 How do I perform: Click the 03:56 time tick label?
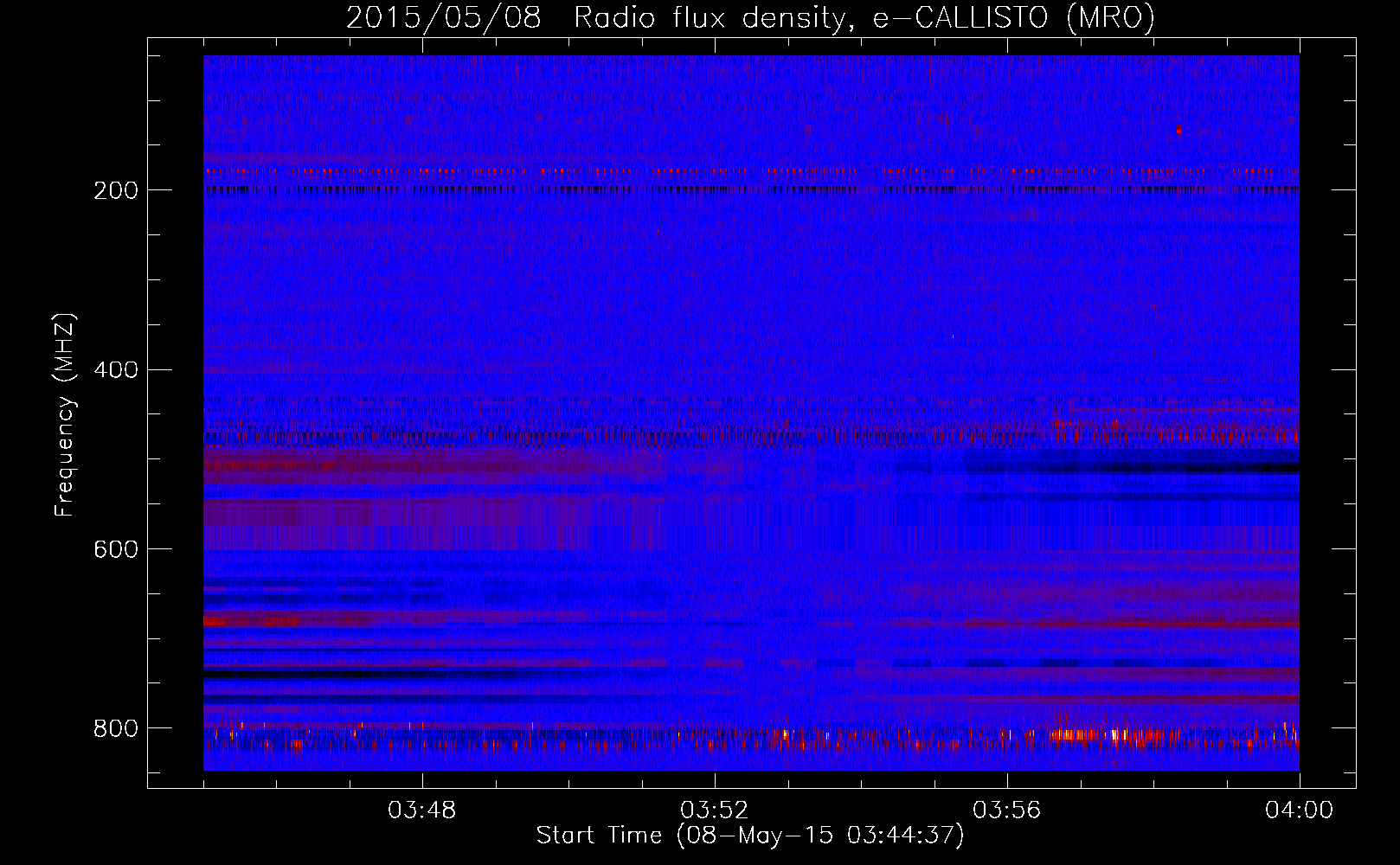coord(1007,811)
